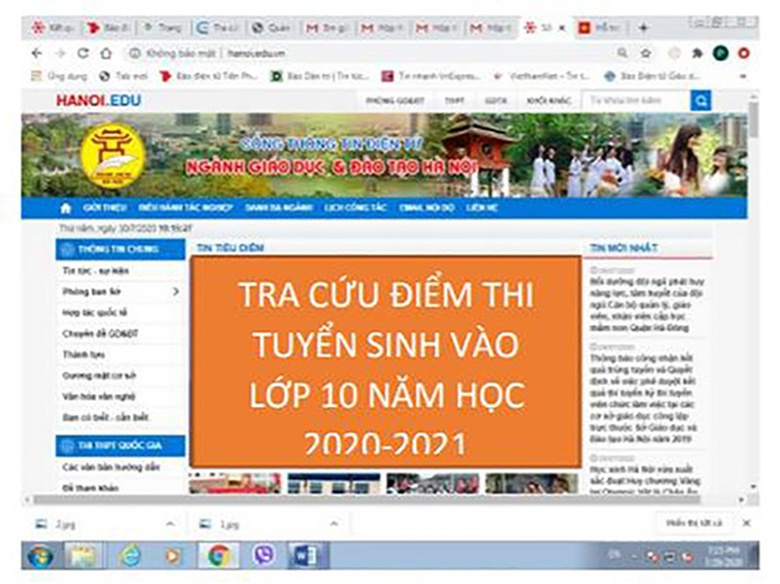
Task: Open the Chrome extensions puzzle icon
Action: pyautogui.click(x=697, y=53)
